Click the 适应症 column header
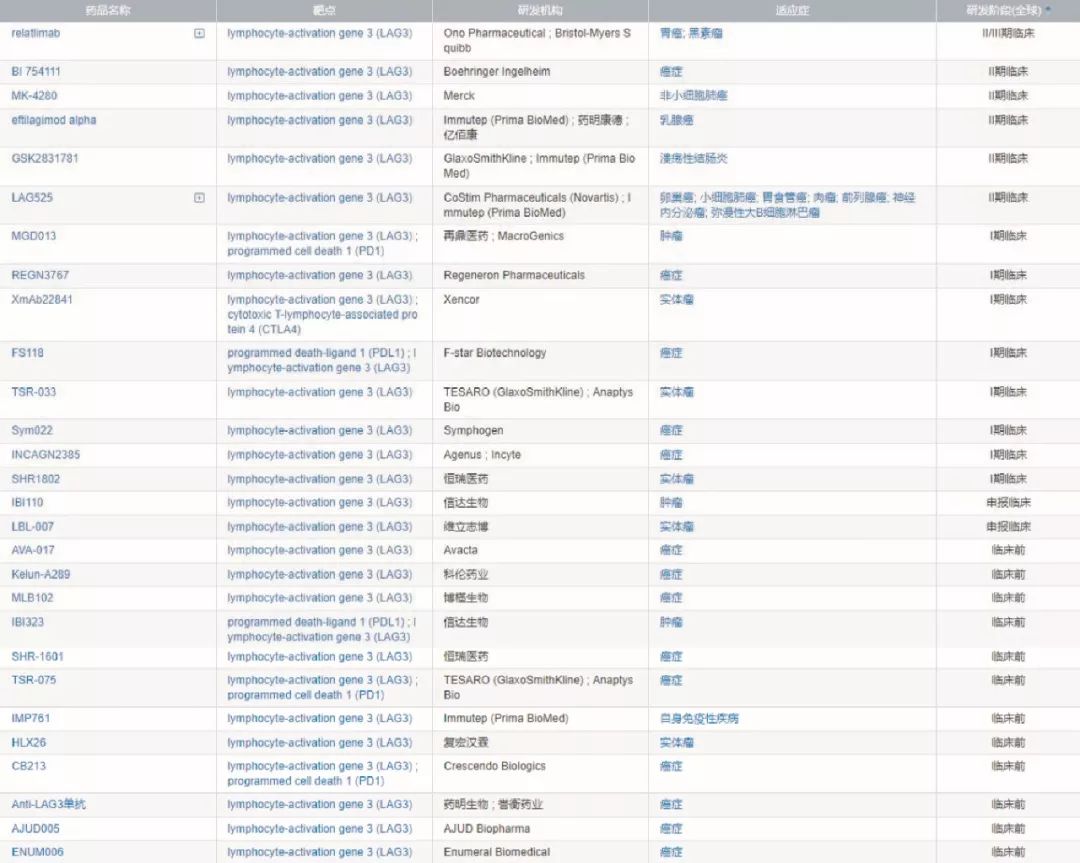 [791, 10]
